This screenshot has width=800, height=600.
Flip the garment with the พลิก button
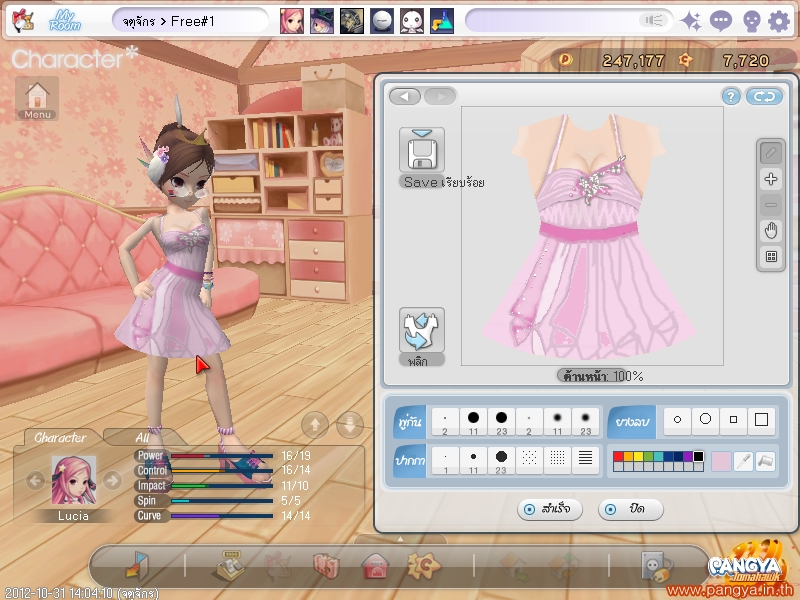click(x=422, y=331)
